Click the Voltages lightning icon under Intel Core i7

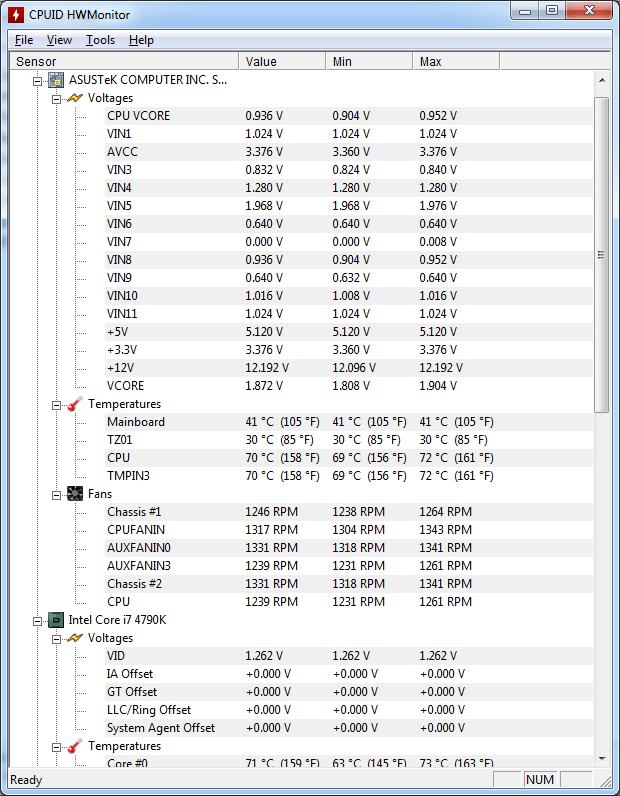click(75, 638)
